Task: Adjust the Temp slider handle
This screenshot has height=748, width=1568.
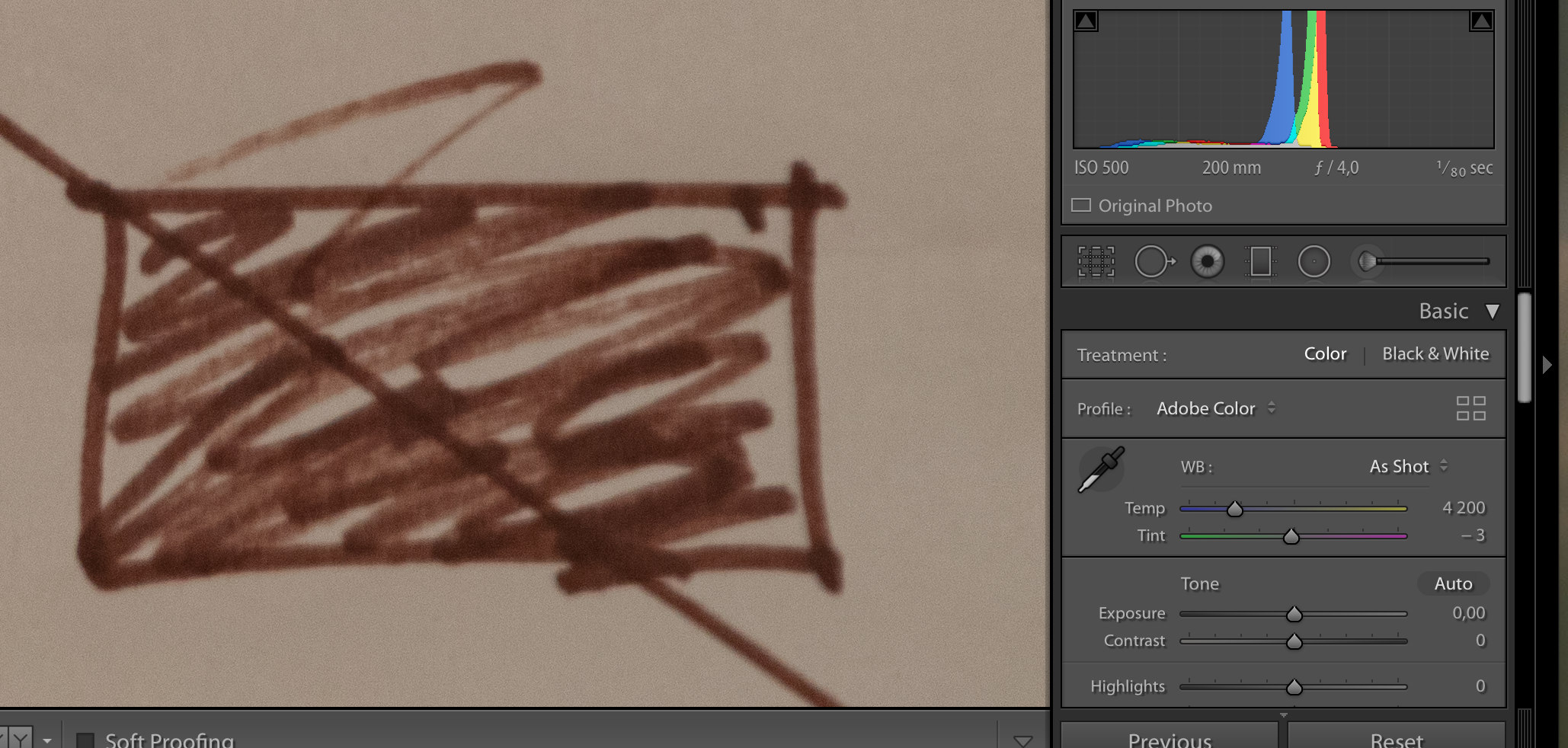Action: pos(1235,509)
